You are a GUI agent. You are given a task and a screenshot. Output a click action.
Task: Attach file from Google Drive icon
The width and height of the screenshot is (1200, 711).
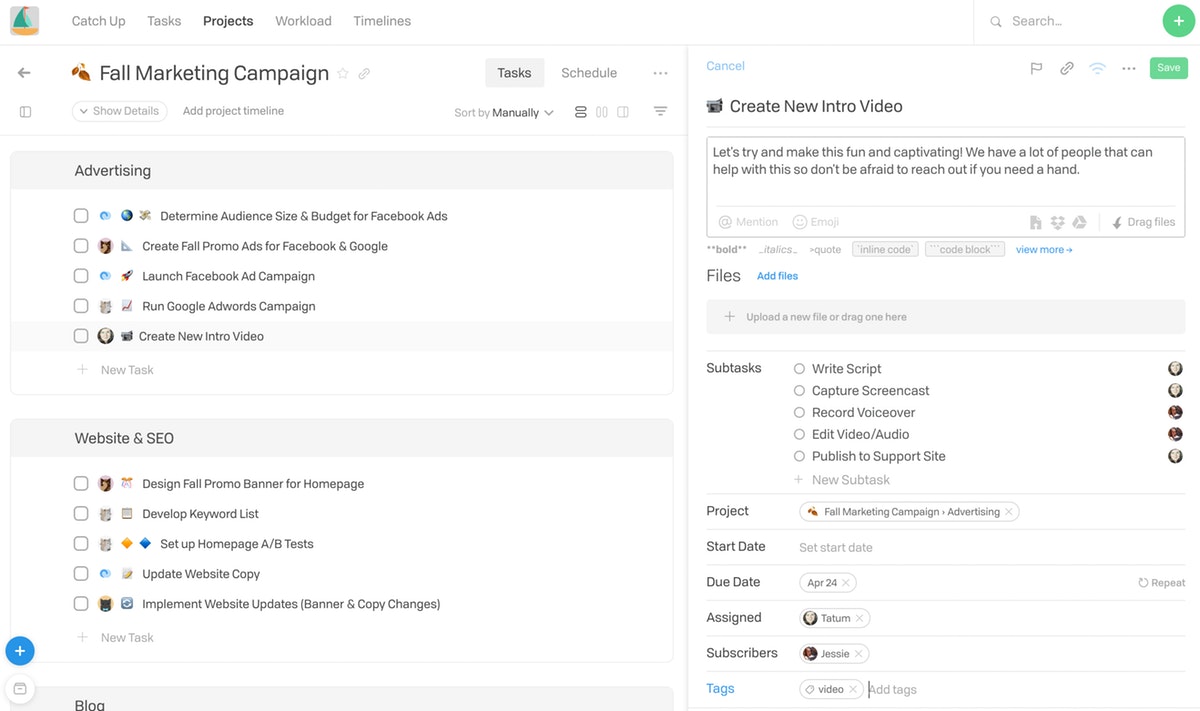coord(1080,222)
